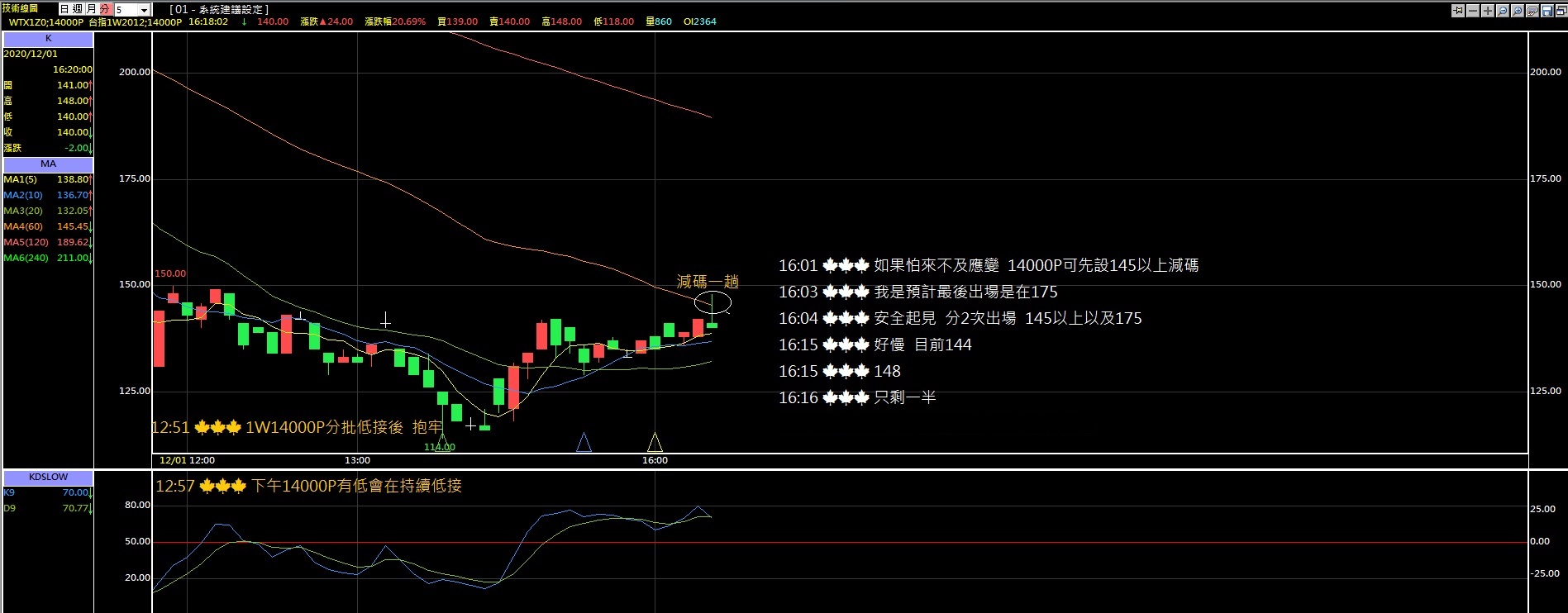This screenshot has height=613, width=1568.
Task: Switch to daily 日 period
Action: click(x=64, y=9)
